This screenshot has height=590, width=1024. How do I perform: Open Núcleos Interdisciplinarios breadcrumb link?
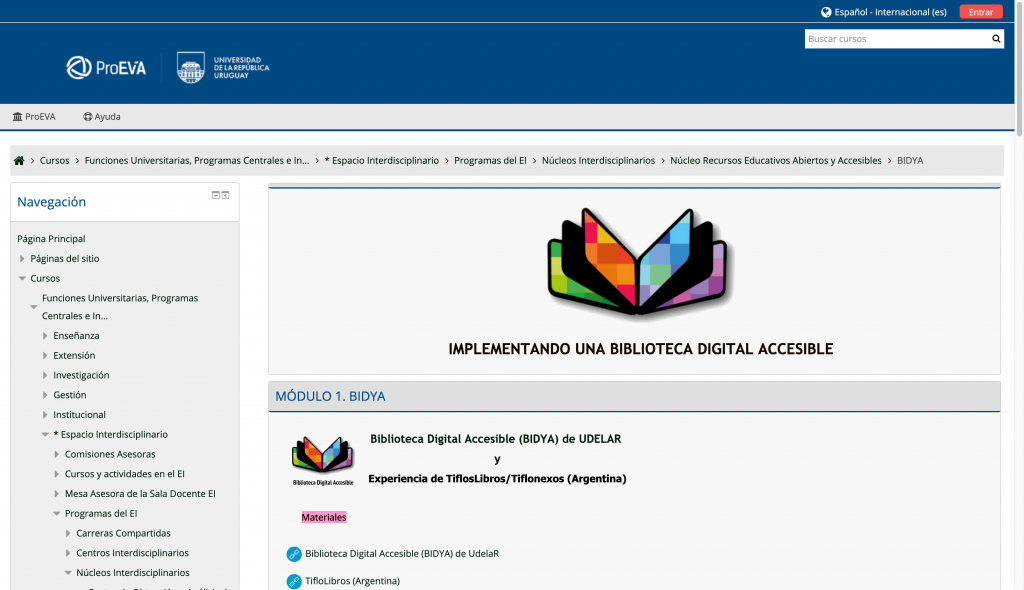[x=598, y=161]
